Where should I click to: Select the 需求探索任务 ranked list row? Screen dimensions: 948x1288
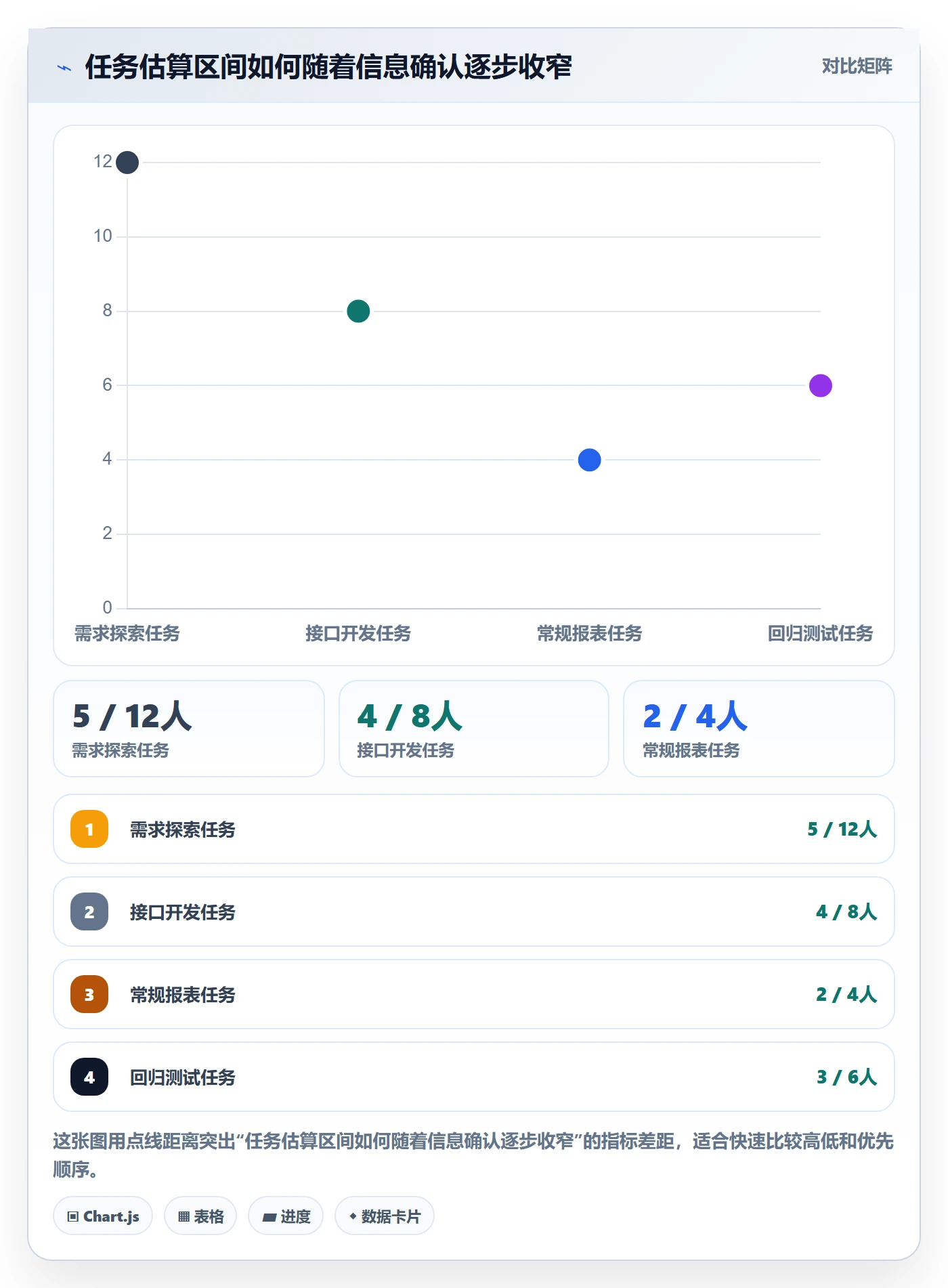(x=474, y=829)
